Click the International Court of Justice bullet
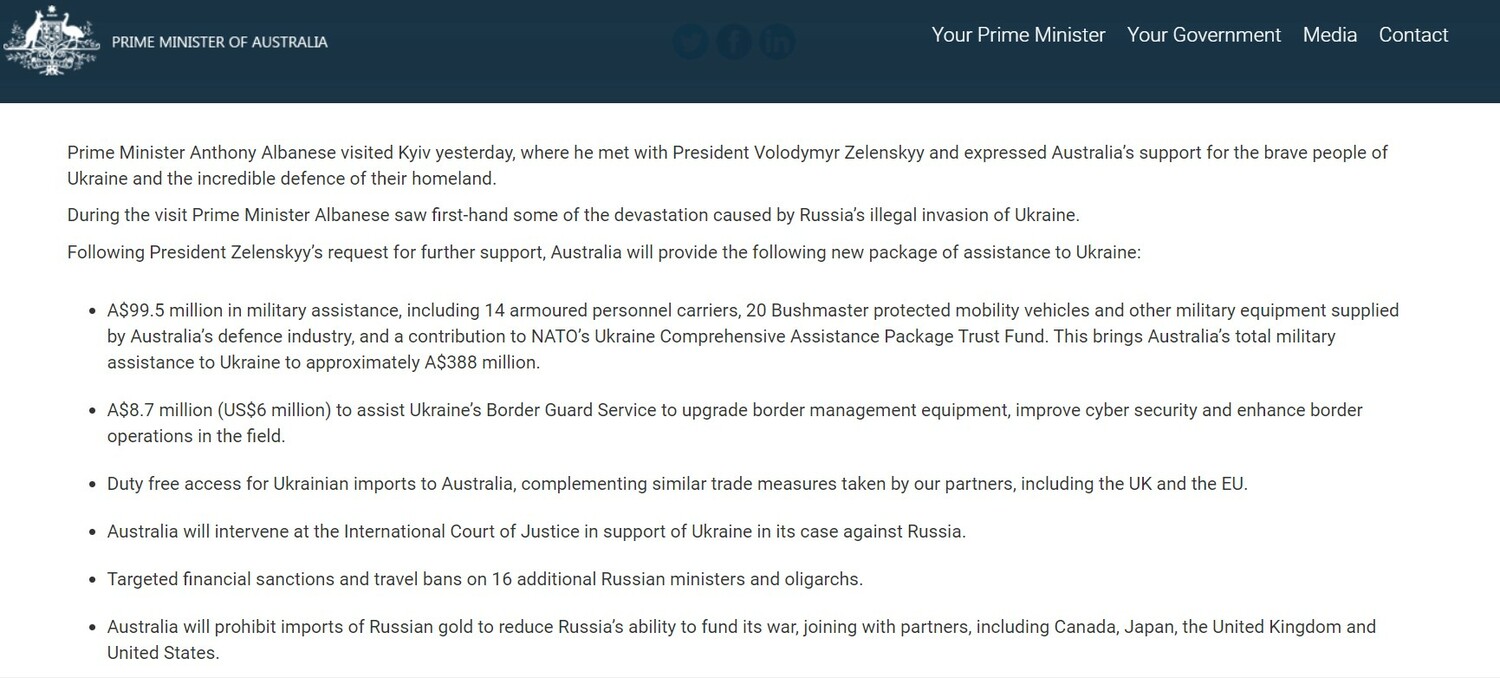1500x678 pixels. 536,532
